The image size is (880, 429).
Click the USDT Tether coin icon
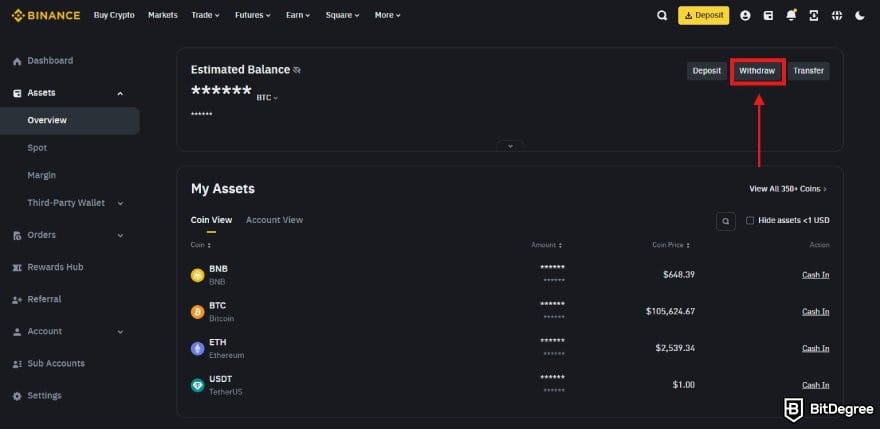(198, 385)
